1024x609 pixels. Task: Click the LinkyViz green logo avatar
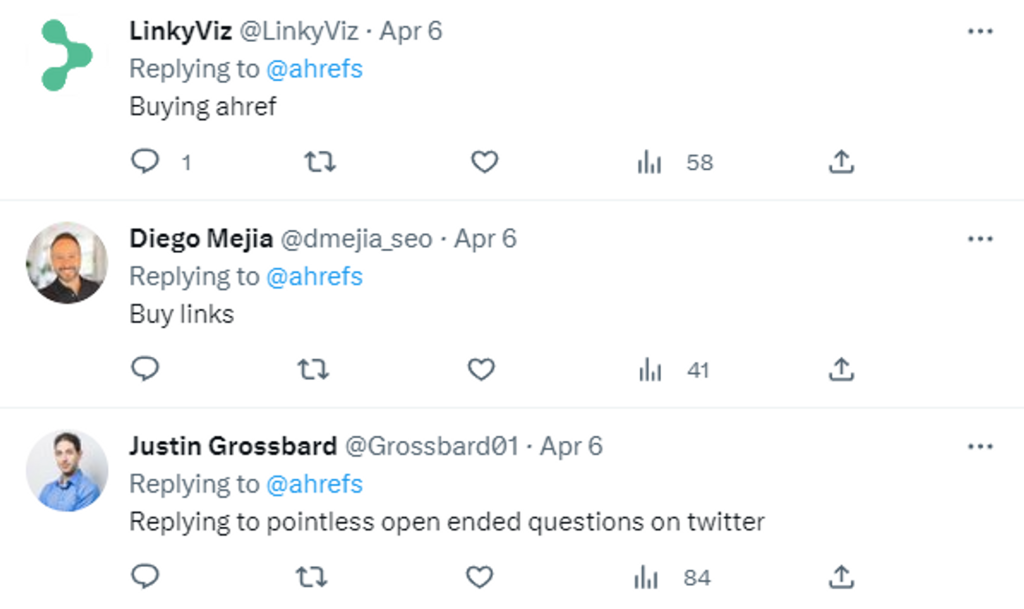(67, 55)
